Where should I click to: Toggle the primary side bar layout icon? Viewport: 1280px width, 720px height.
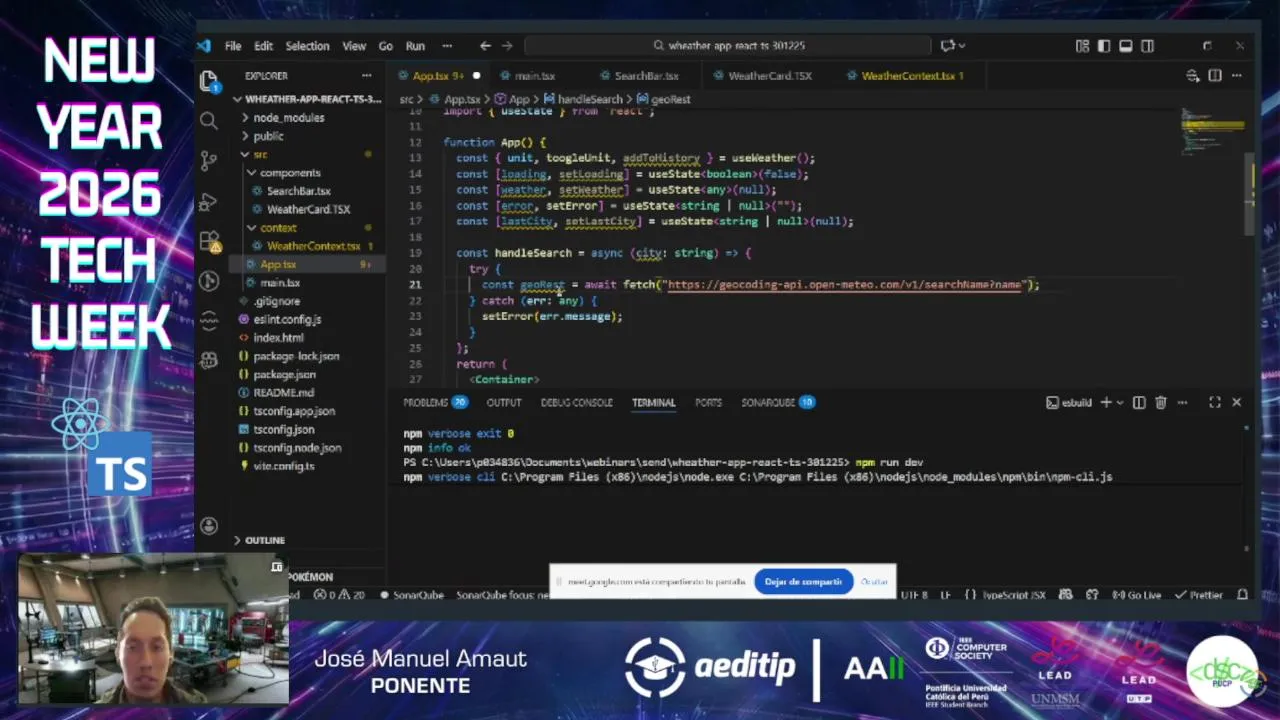(1104, 46)
